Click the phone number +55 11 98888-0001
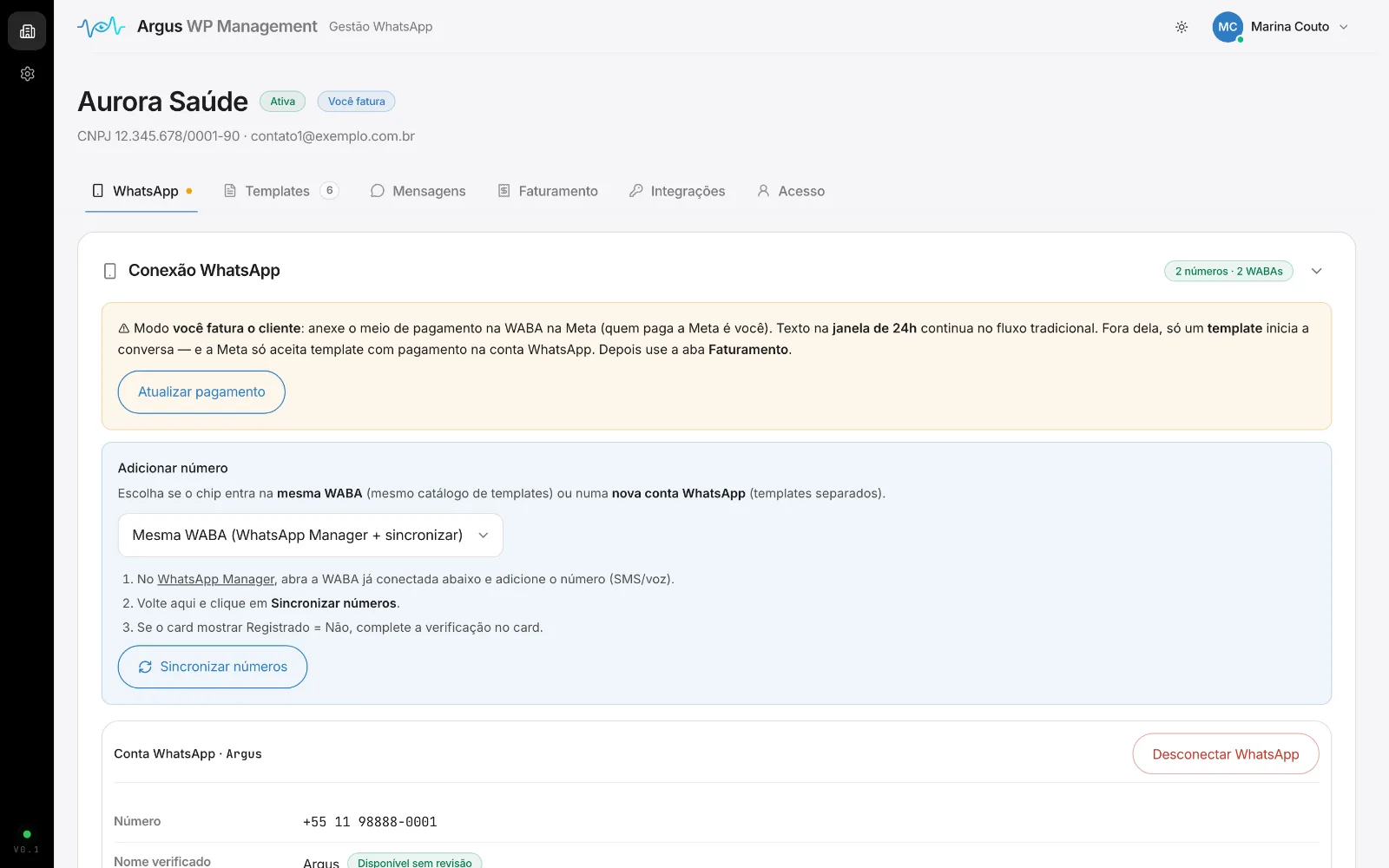Image resolution: width=1389 pixels, height=868 pixels. (370, 822)
